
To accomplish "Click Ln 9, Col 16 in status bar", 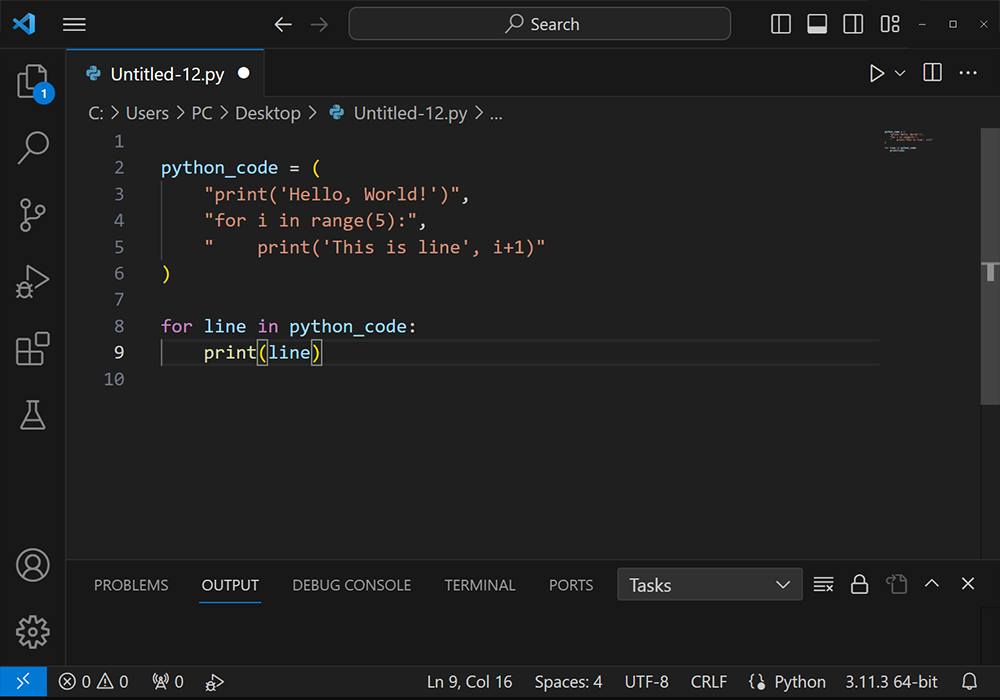I will 469,682.
